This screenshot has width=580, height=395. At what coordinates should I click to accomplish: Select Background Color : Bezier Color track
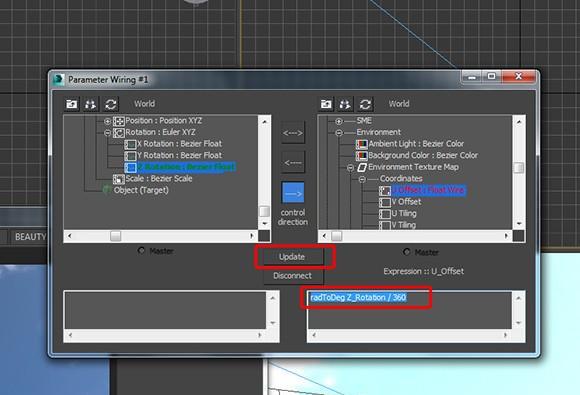point(417,155)
